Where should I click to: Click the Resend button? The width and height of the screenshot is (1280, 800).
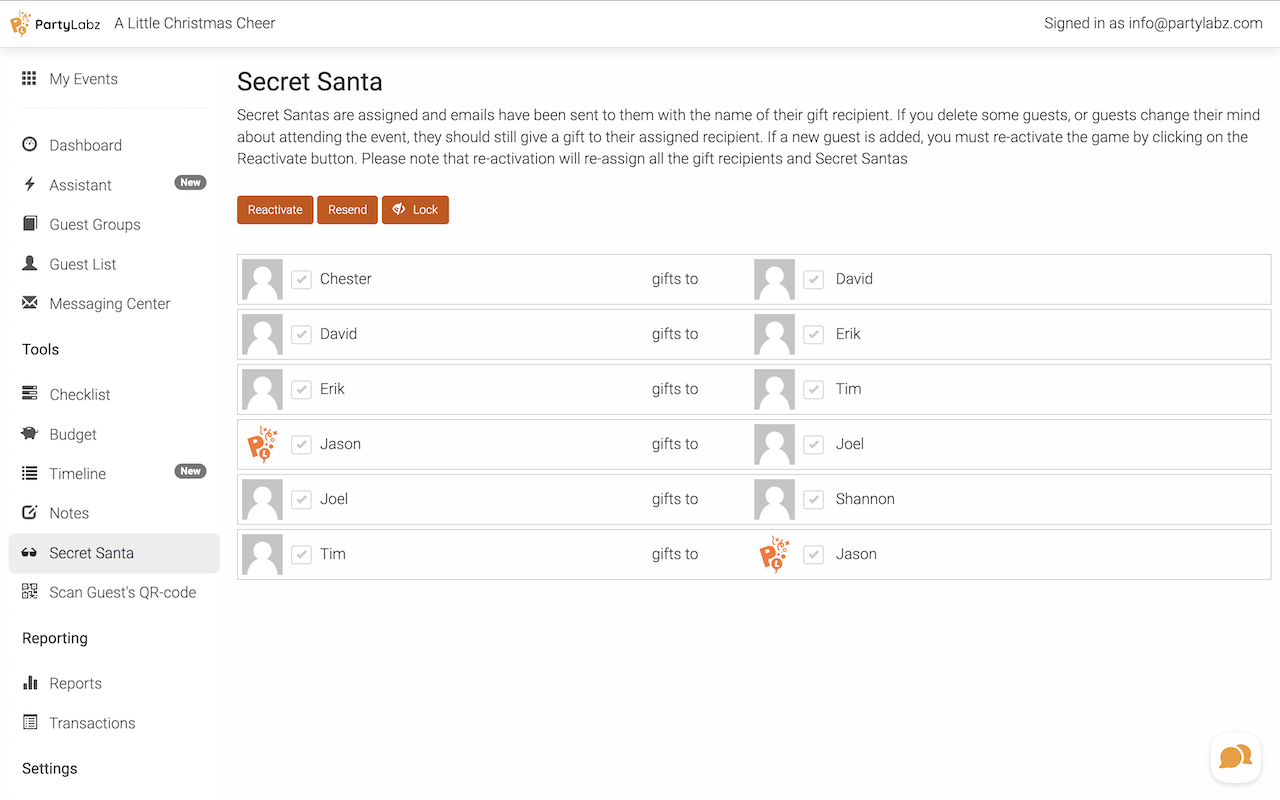(x=347, y=210)
